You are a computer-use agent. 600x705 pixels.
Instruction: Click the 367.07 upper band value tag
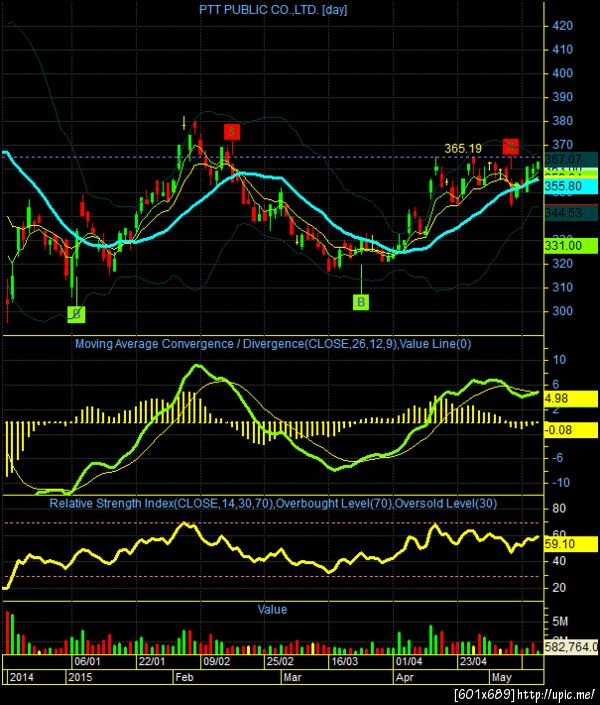coord(571,159)
